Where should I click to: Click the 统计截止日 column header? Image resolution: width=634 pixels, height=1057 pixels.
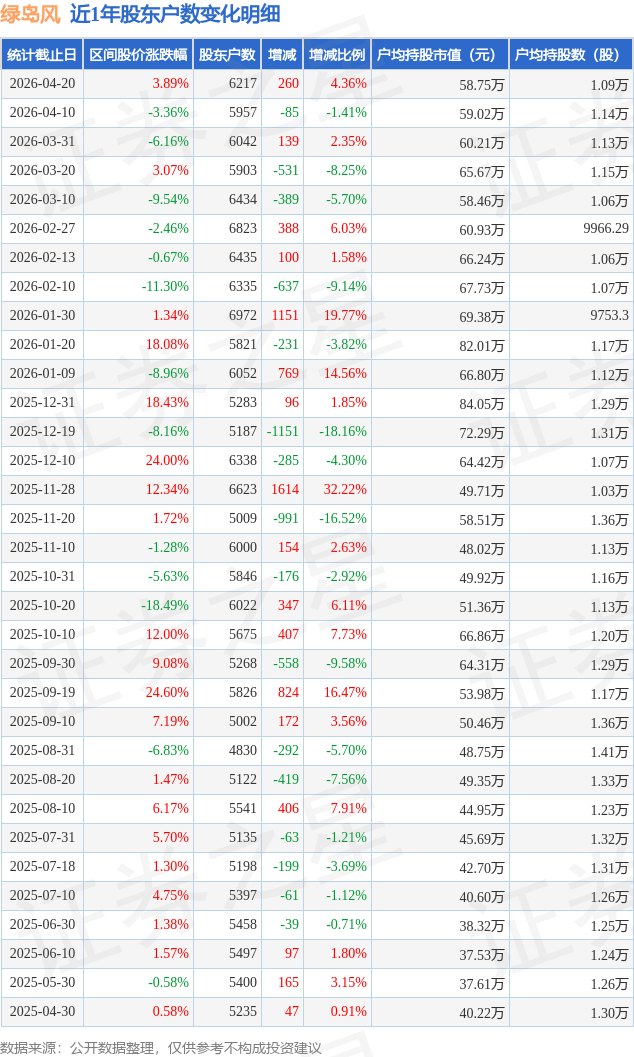(x=42, y=55)
